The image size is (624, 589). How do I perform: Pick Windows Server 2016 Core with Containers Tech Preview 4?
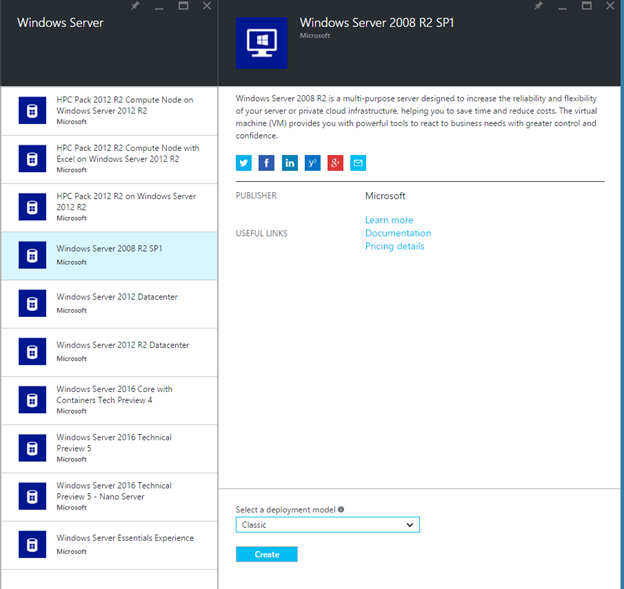coord(114,394)
